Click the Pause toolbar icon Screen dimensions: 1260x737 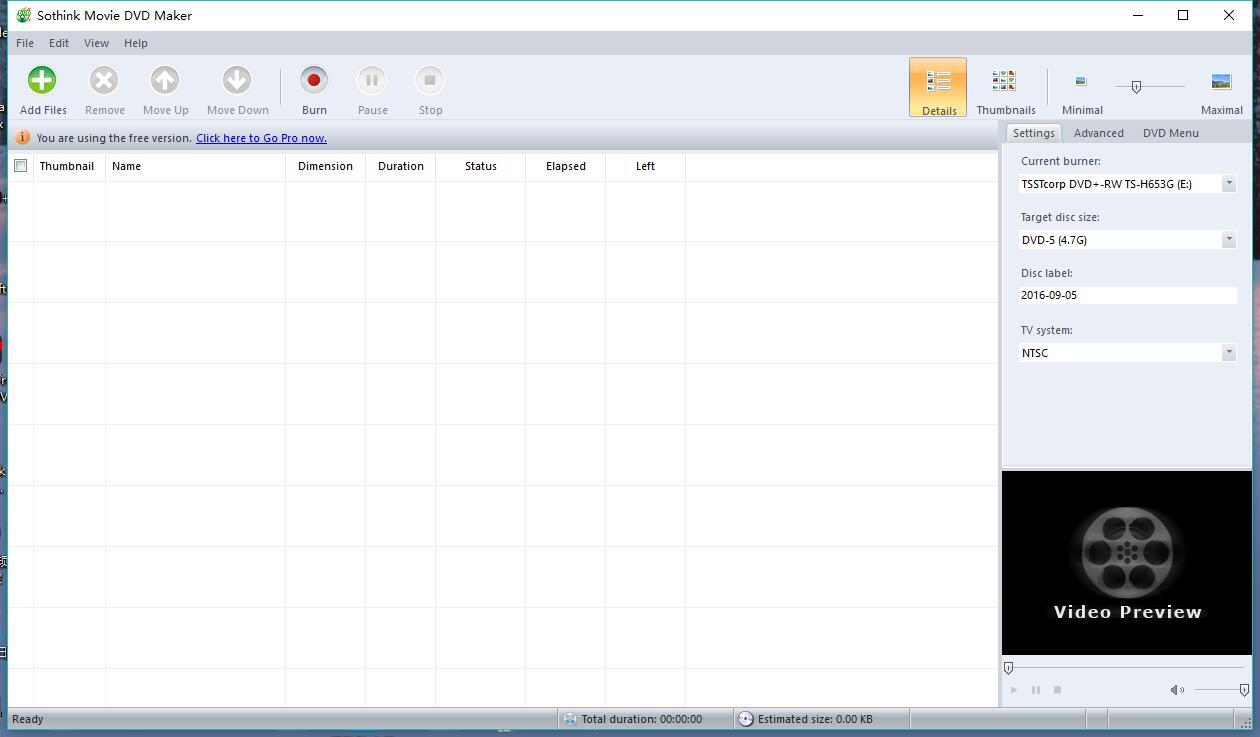coord(372,80)
